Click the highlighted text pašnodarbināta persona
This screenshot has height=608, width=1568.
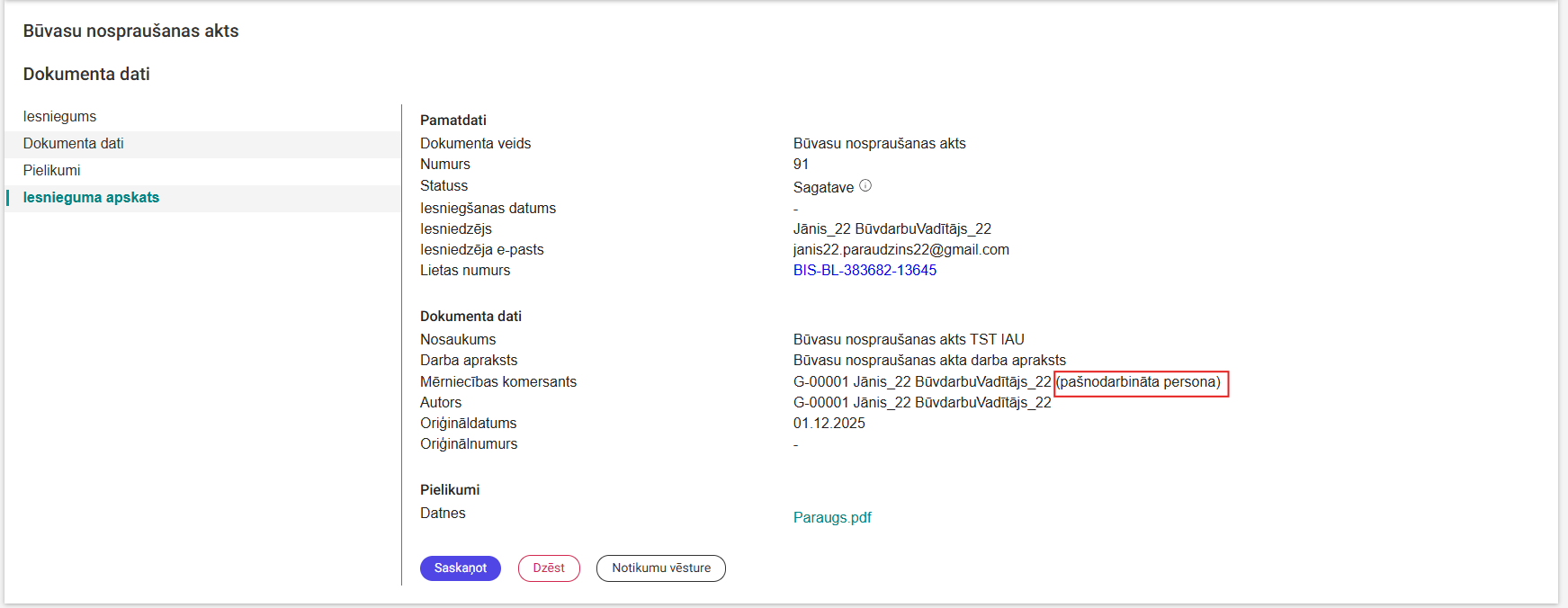click(x=1140, y=382)
